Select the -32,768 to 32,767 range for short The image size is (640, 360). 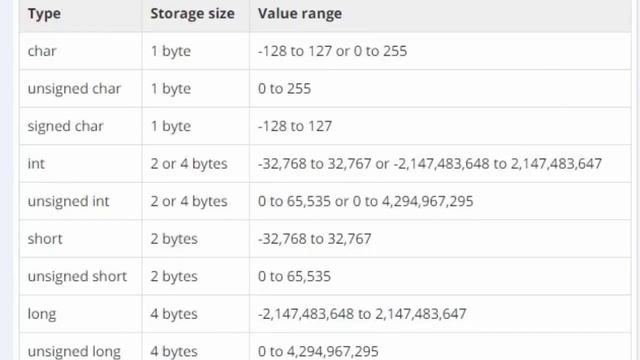314,239
